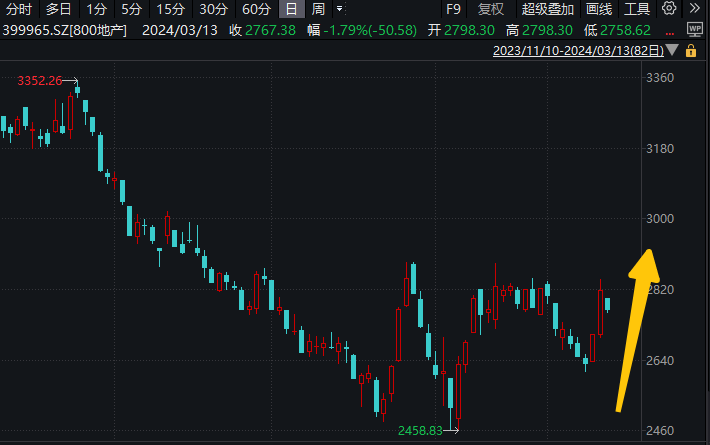Open the 画线 drawing tools
710x445 pixels.
(x=598, y=9)
